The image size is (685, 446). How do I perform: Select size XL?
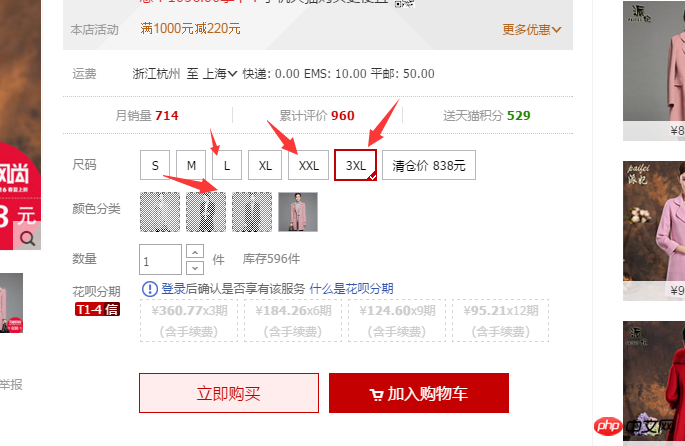coord(265,165)
